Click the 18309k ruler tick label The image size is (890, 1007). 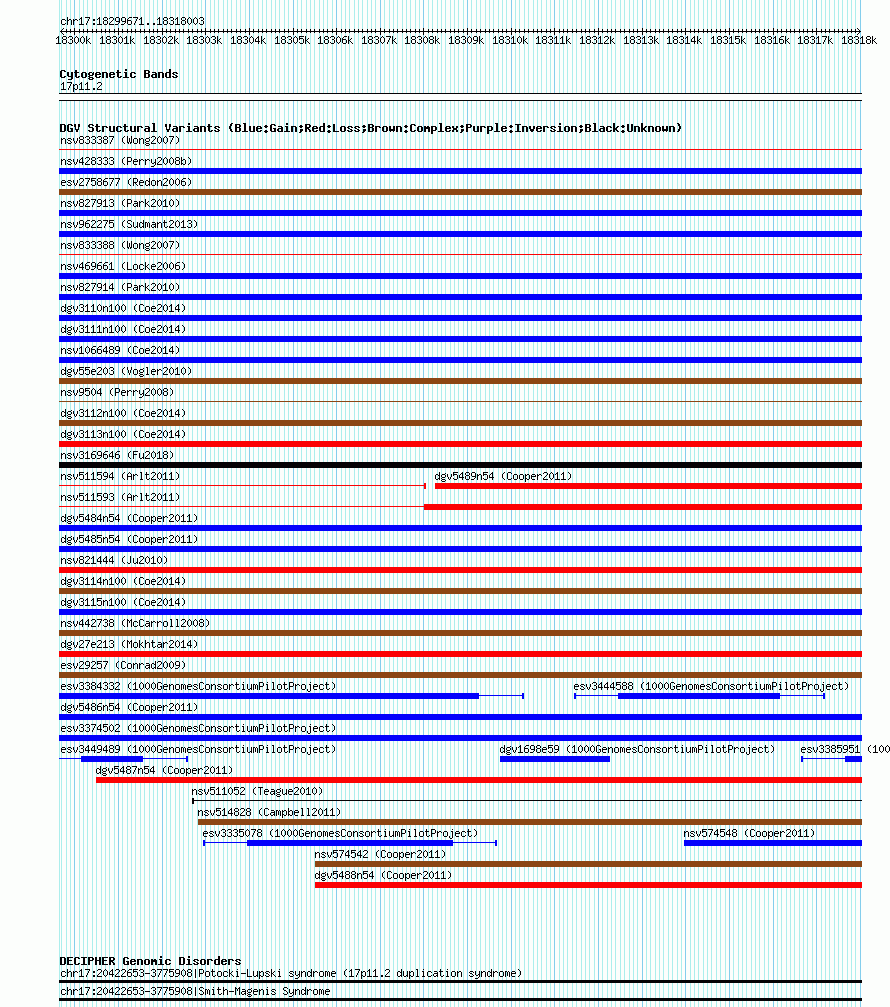pos(466,40)
